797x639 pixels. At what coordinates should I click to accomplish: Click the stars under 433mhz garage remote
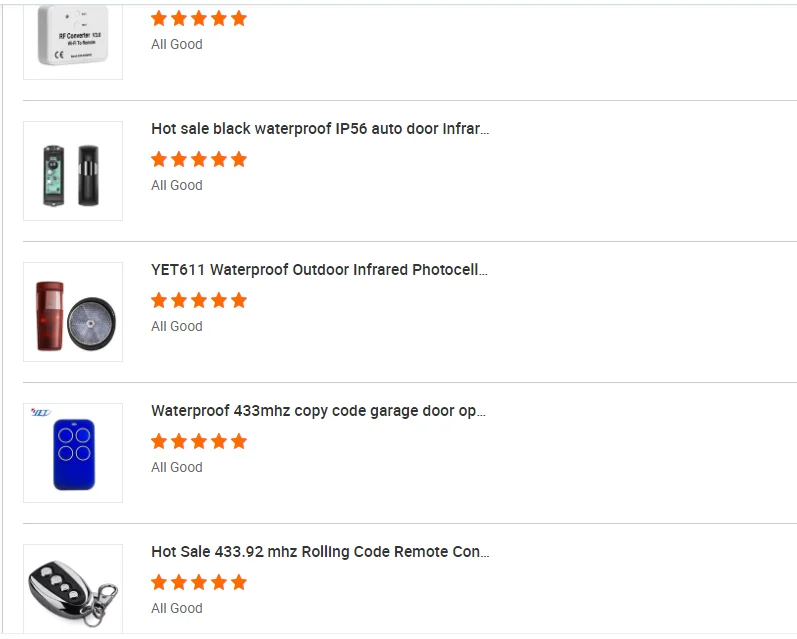(198, 441)
